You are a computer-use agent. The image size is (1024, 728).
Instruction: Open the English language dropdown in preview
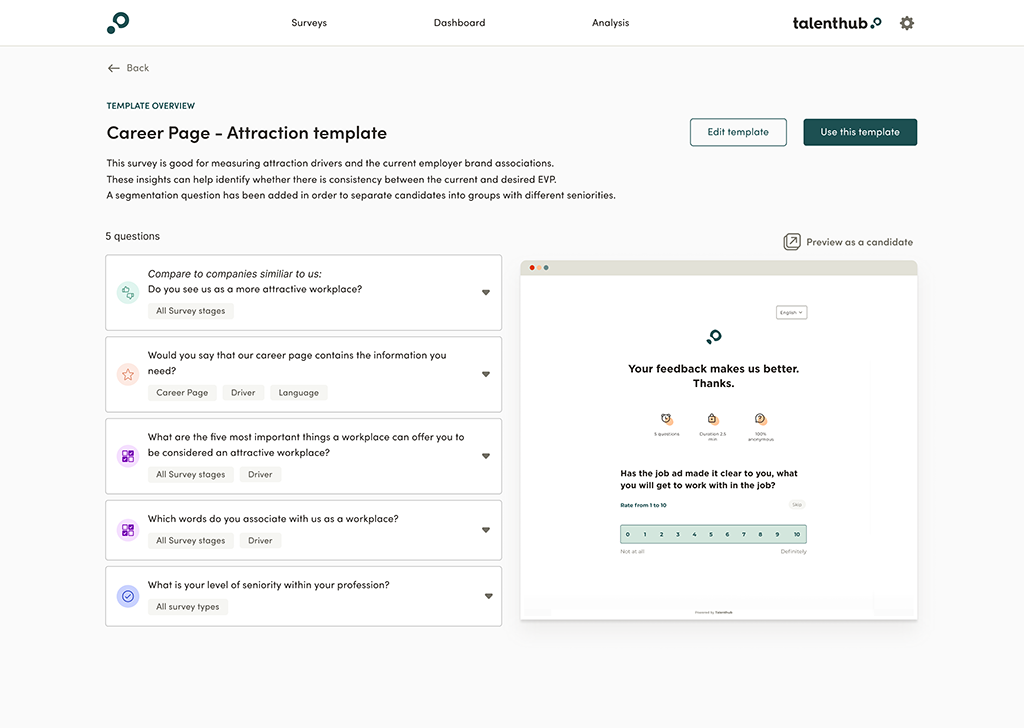tap(791, 312)
